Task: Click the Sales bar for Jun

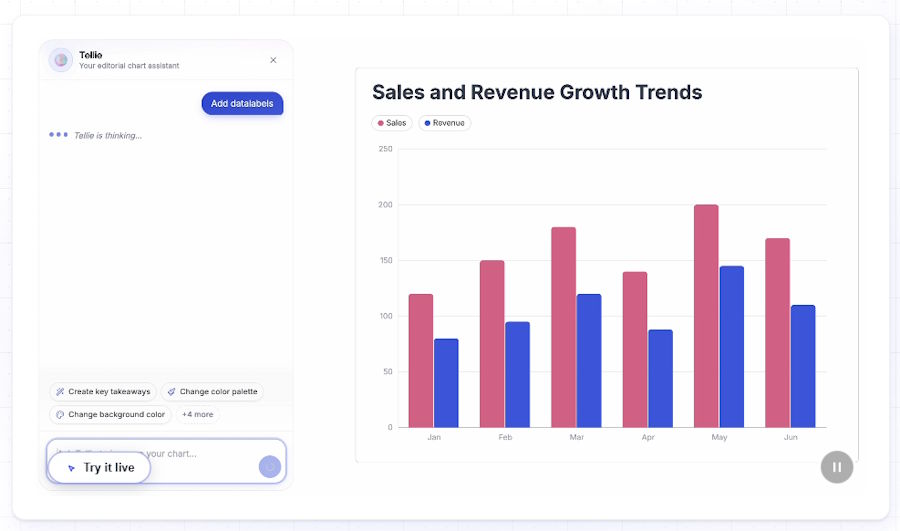Action: (777, 333)
